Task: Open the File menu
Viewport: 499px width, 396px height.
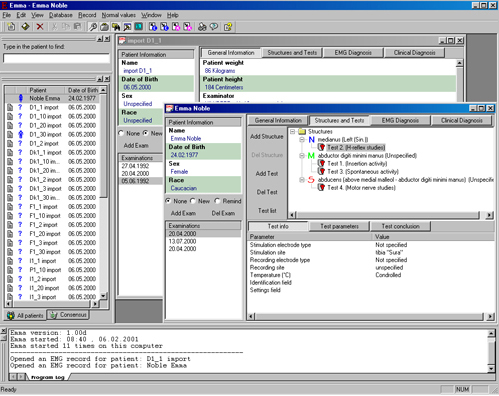Action: coord(7,15)
